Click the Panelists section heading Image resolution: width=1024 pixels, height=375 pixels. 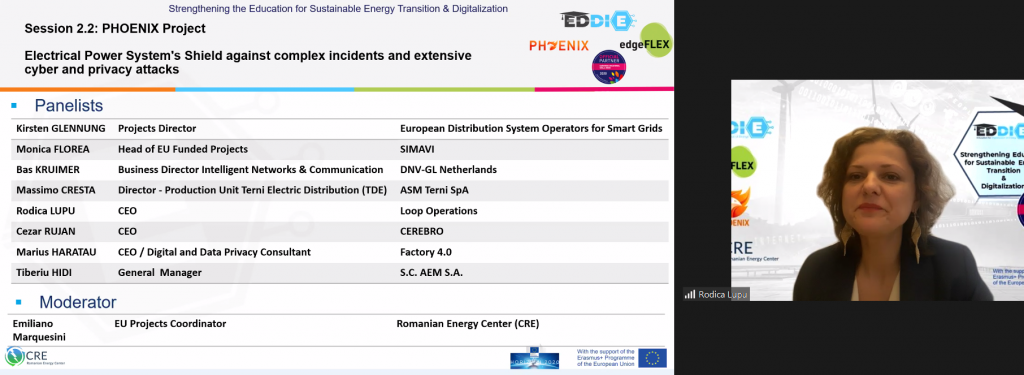click(69, 105)
